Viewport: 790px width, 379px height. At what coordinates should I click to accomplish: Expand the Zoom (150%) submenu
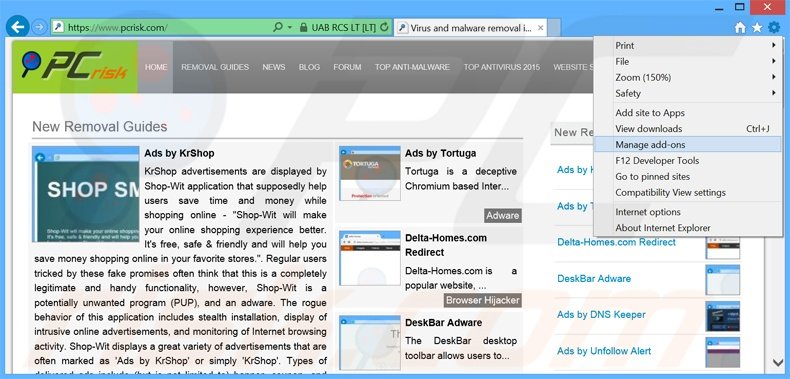click(688, 78)
